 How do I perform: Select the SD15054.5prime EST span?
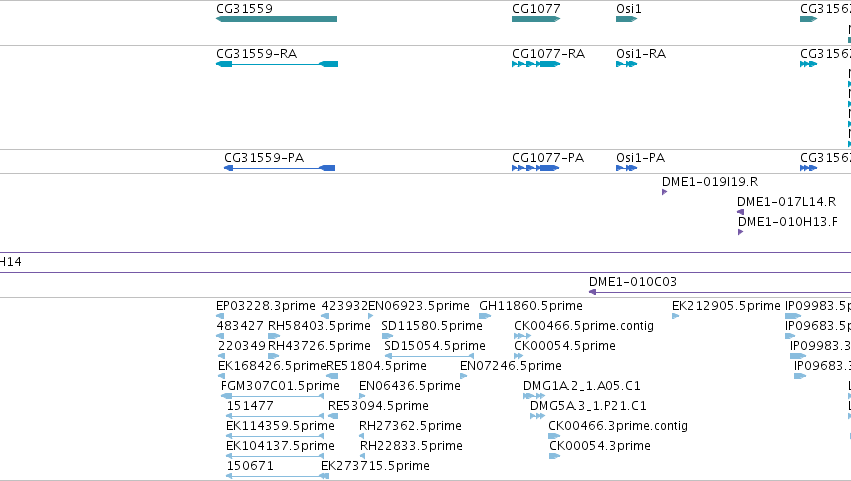point(429,356)
